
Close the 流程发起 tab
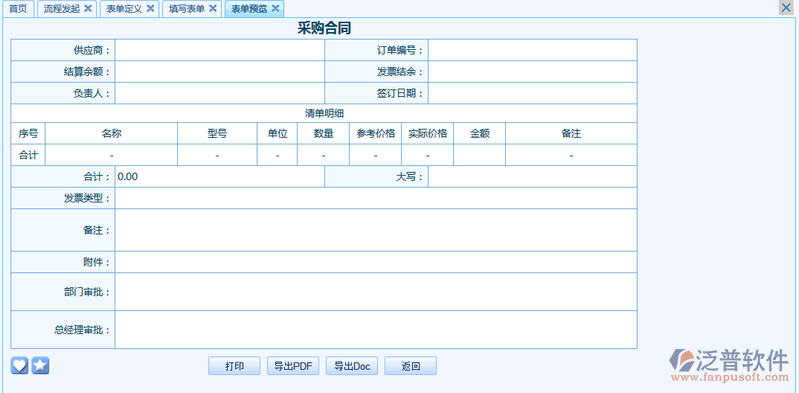[88, 9]
